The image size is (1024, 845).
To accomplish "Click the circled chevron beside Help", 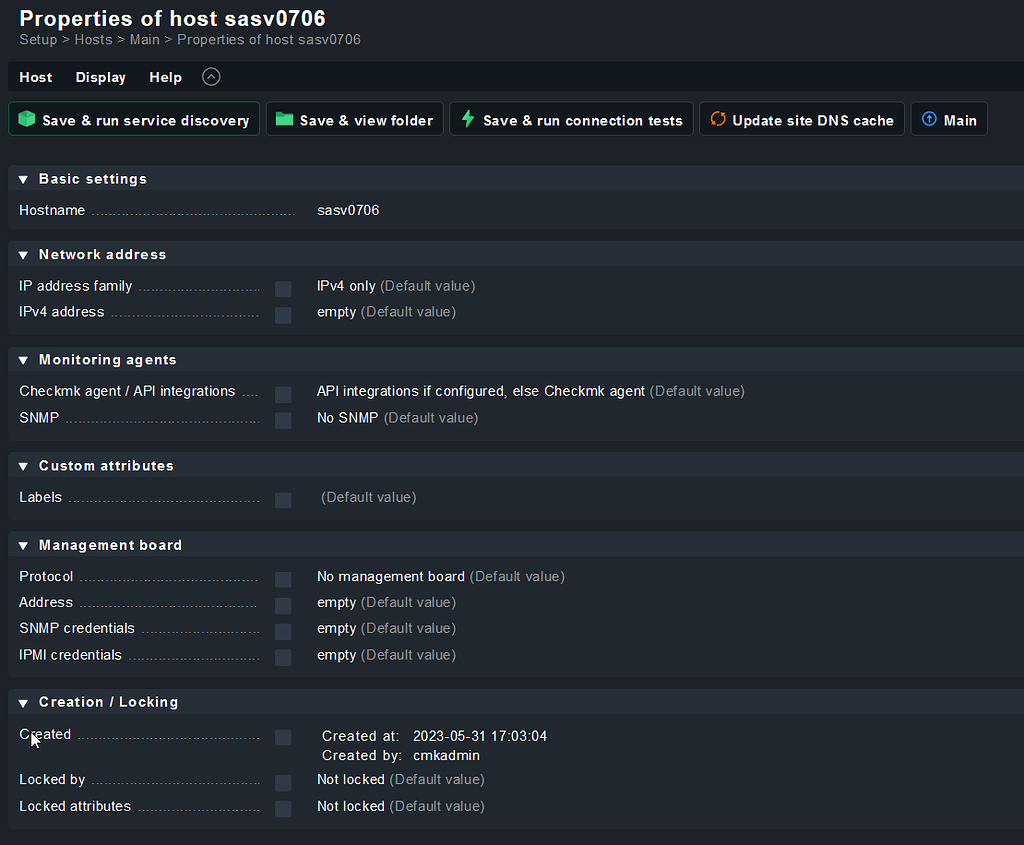I will (211, 77).
